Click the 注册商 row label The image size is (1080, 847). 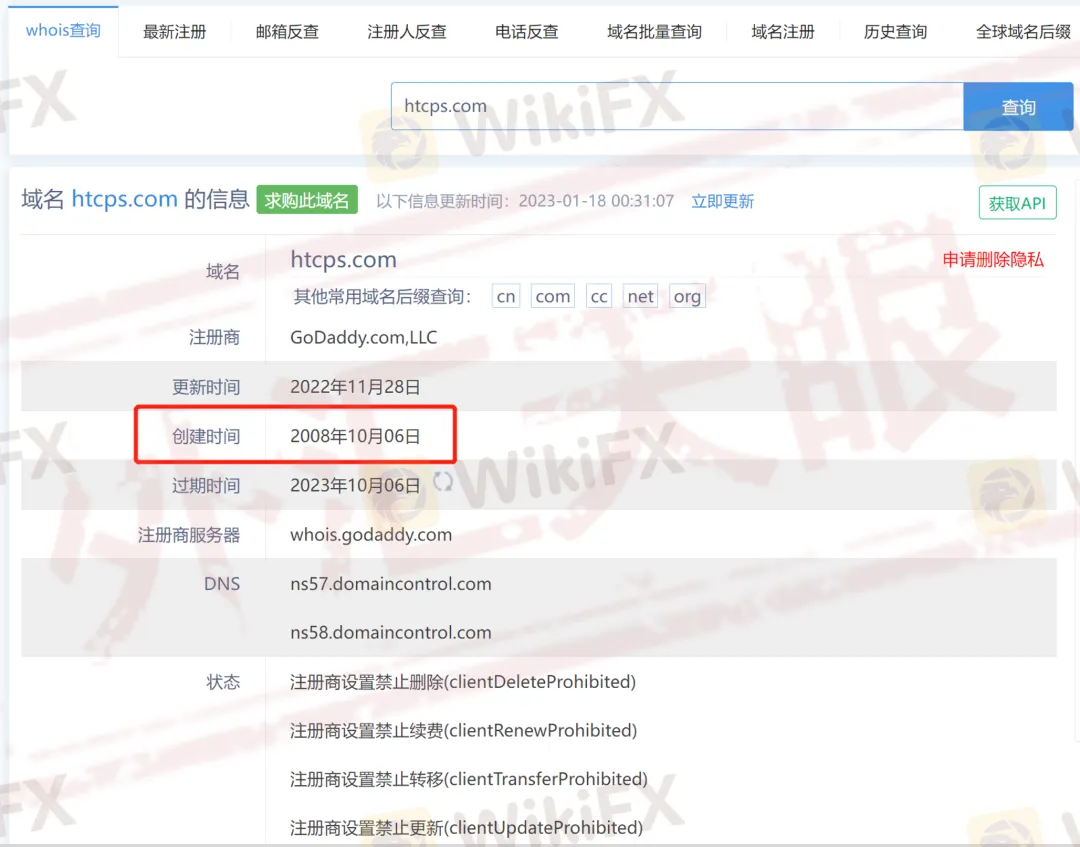click(x=214, y=337)
